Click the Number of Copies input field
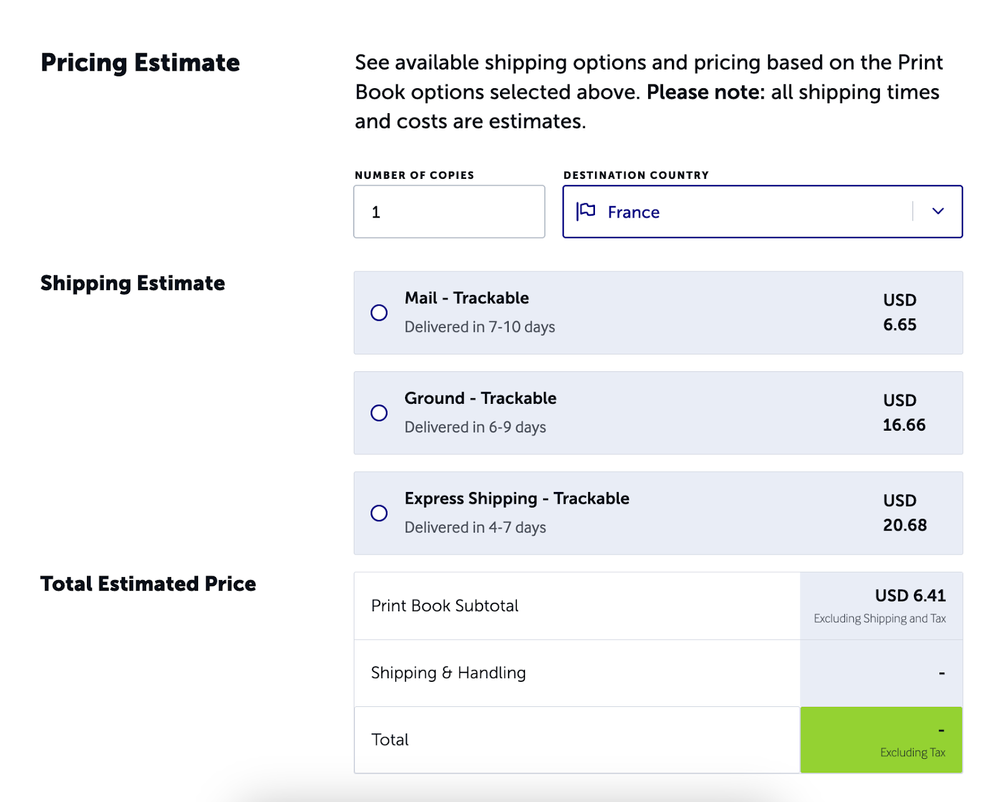This screenshot has height=802, width=1000. pyautogui.click(x=448, y=211)
